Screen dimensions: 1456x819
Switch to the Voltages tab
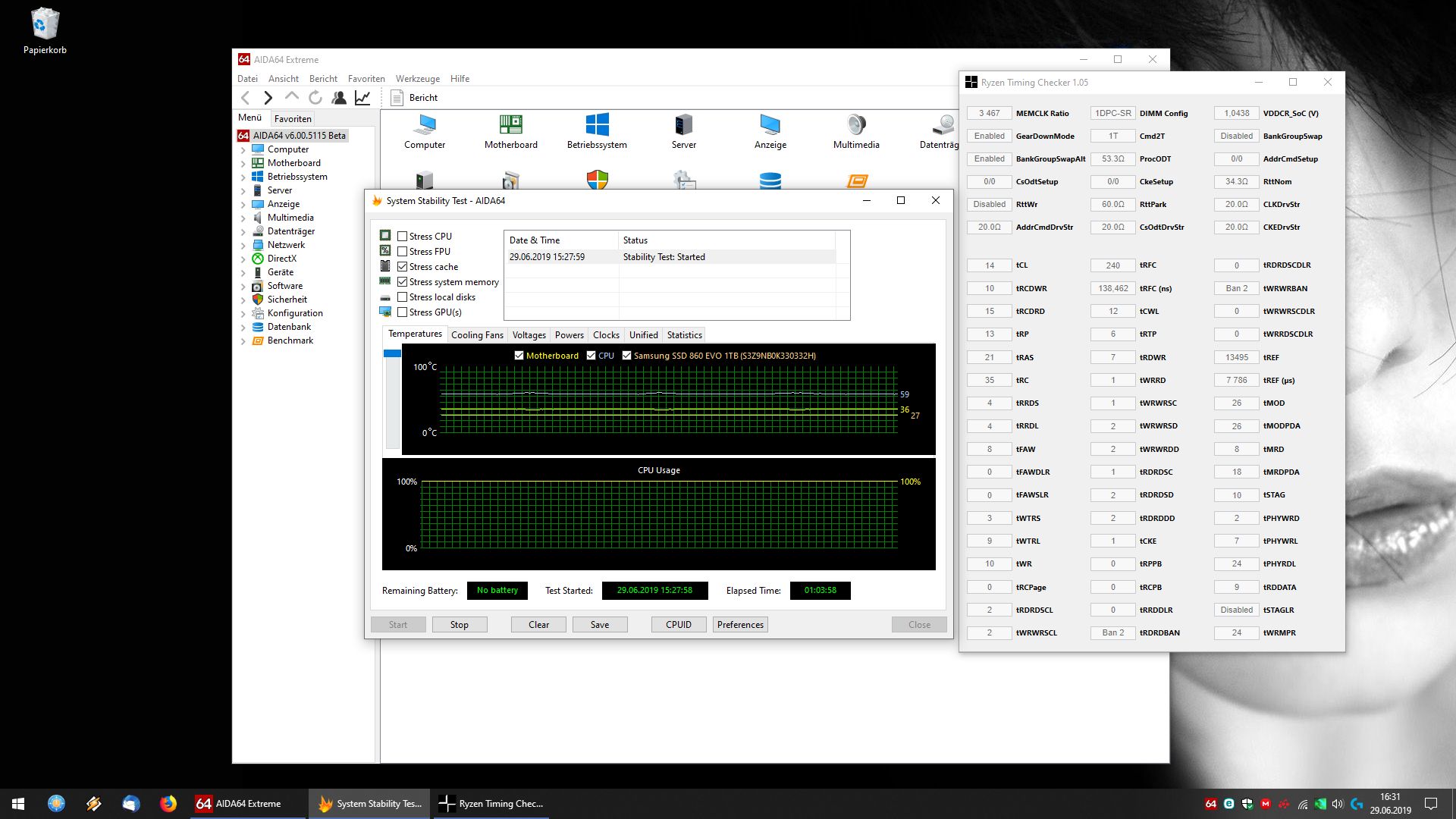coord(529,335)
